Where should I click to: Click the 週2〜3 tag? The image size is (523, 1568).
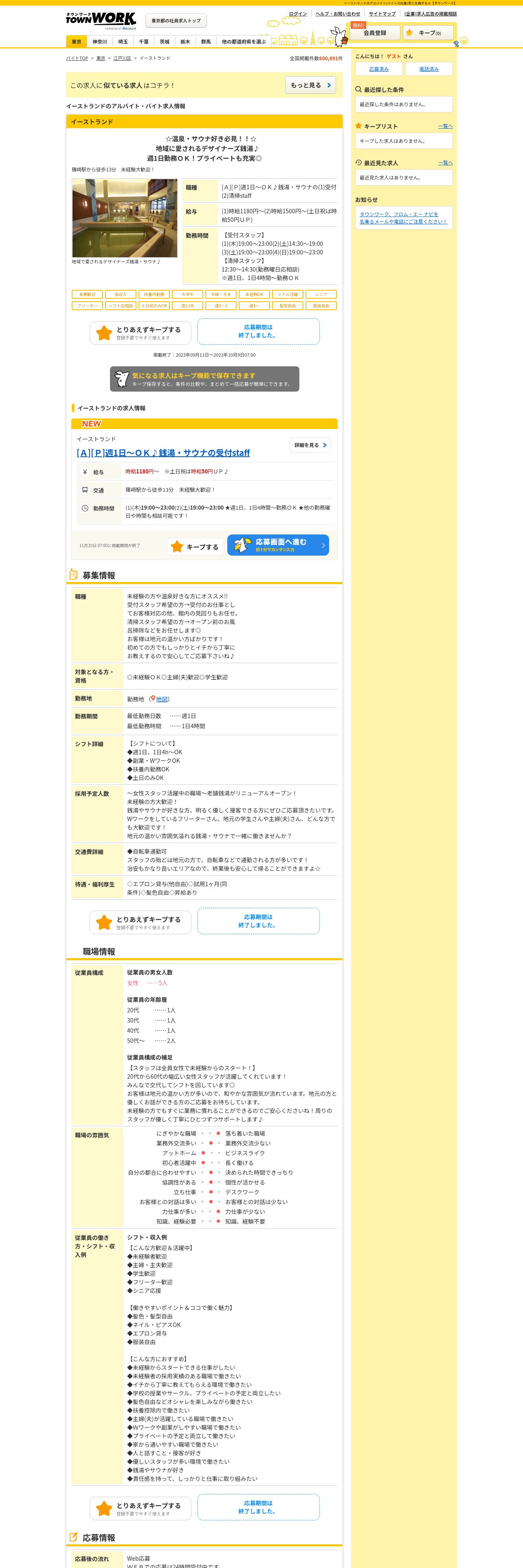point(220,306)
